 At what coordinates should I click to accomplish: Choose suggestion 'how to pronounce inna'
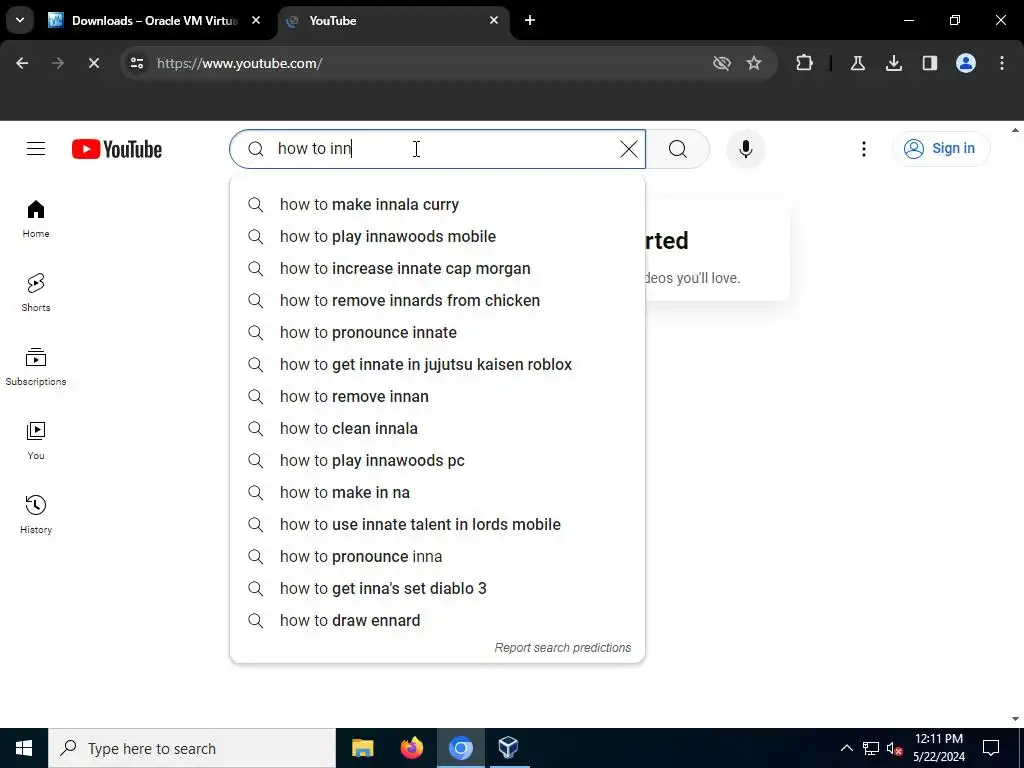click(437, 556)
